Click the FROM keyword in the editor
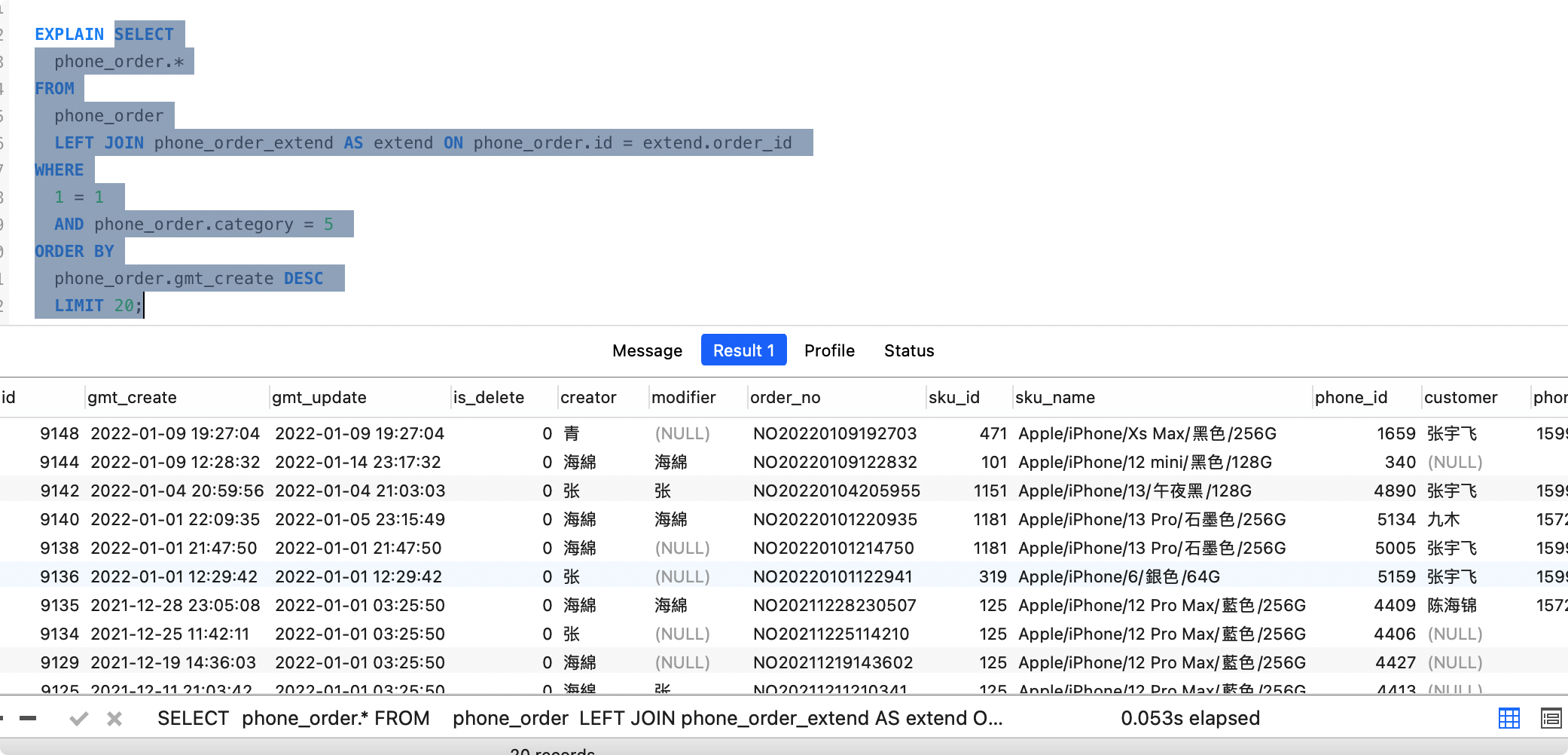The image size is (1568, 755). 54,88
